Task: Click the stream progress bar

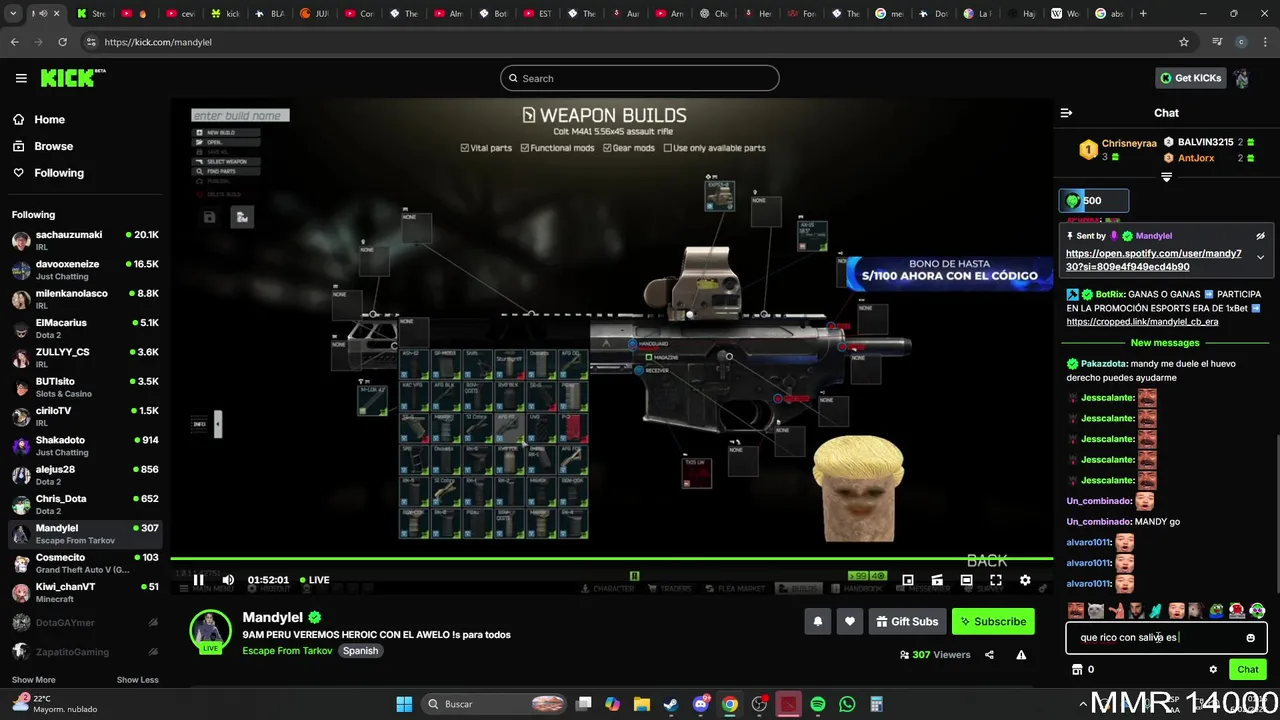Action: (611, 559)
